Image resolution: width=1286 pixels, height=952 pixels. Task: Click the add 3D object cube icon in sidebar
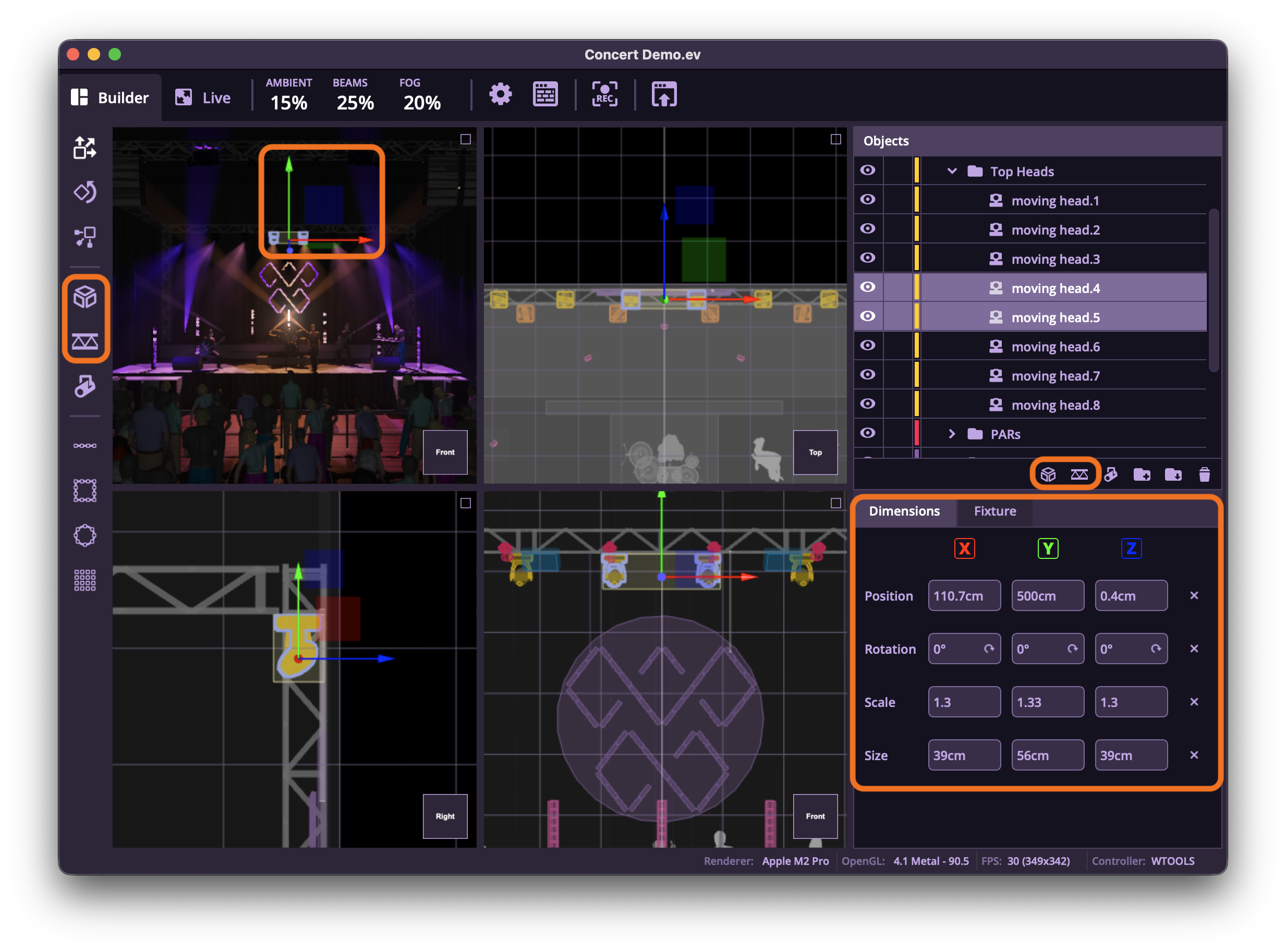(84, 297)
